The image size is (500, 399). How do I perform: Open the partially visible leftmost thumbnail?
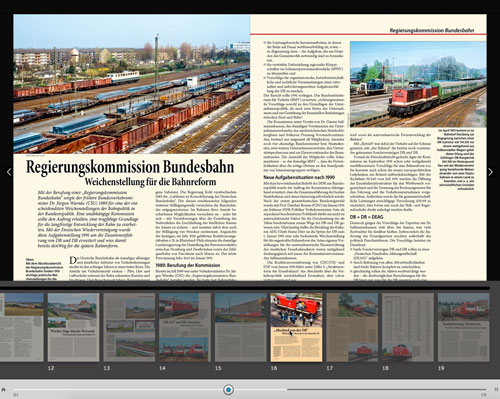pos(22,327)
